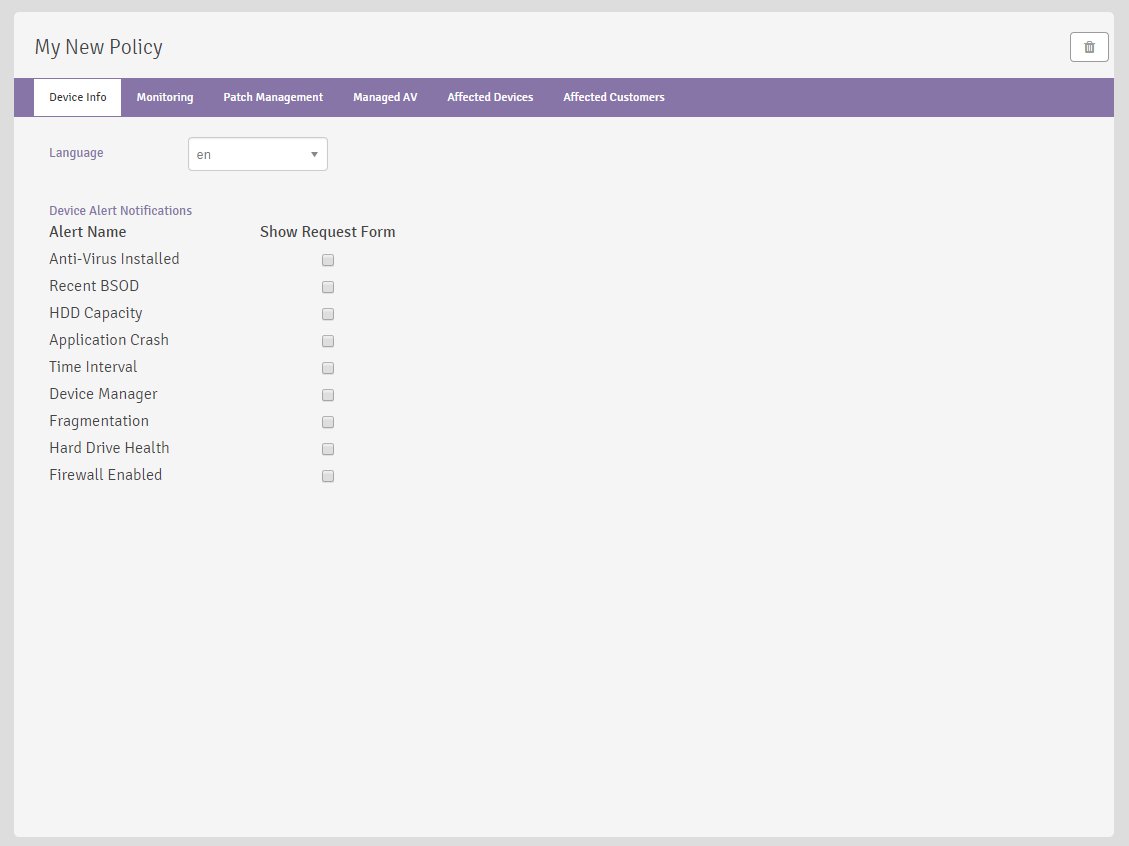
Task: Select the Time Interval checkbox
Action: point(328,368)
